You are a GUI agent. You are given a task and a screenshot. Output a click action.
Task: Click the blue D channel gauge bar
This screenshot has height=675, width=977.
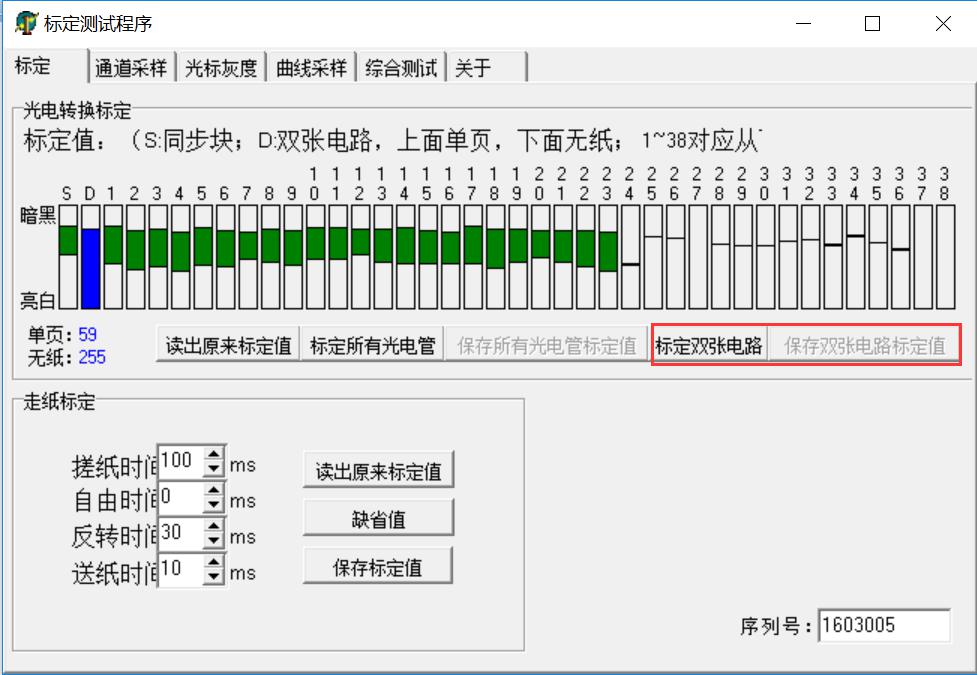(90, 257)
